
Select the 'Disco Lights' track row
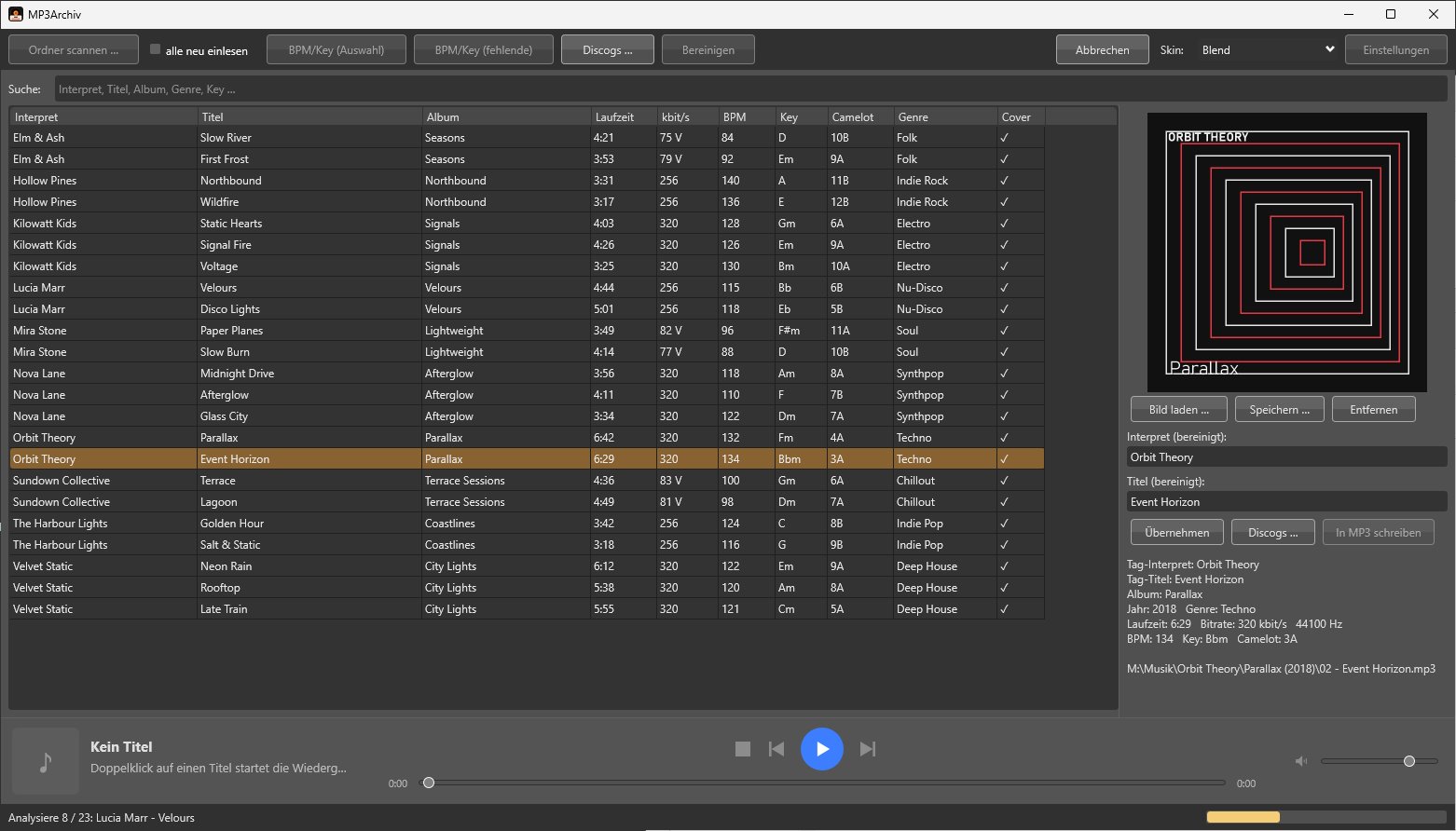click(x=527, y=309)
